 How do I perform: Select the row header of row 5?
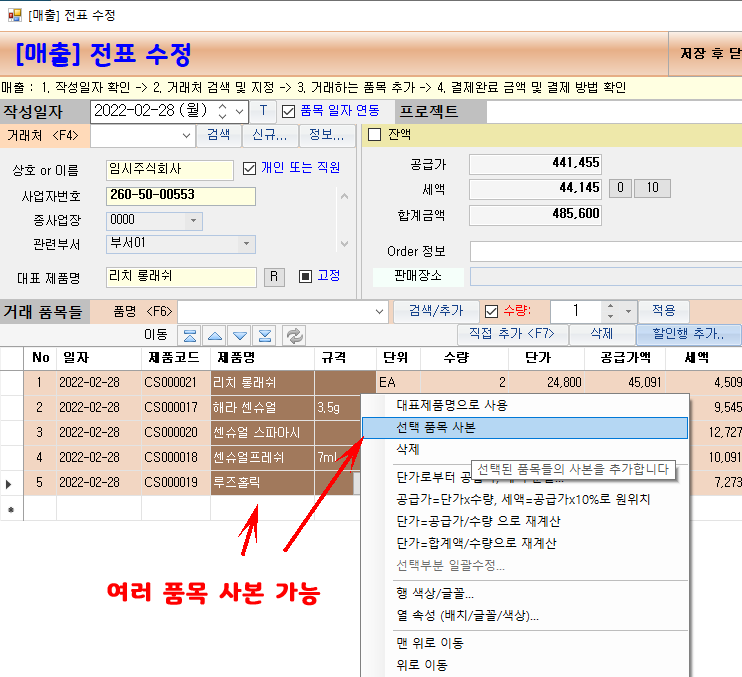[x=12, y=484]
